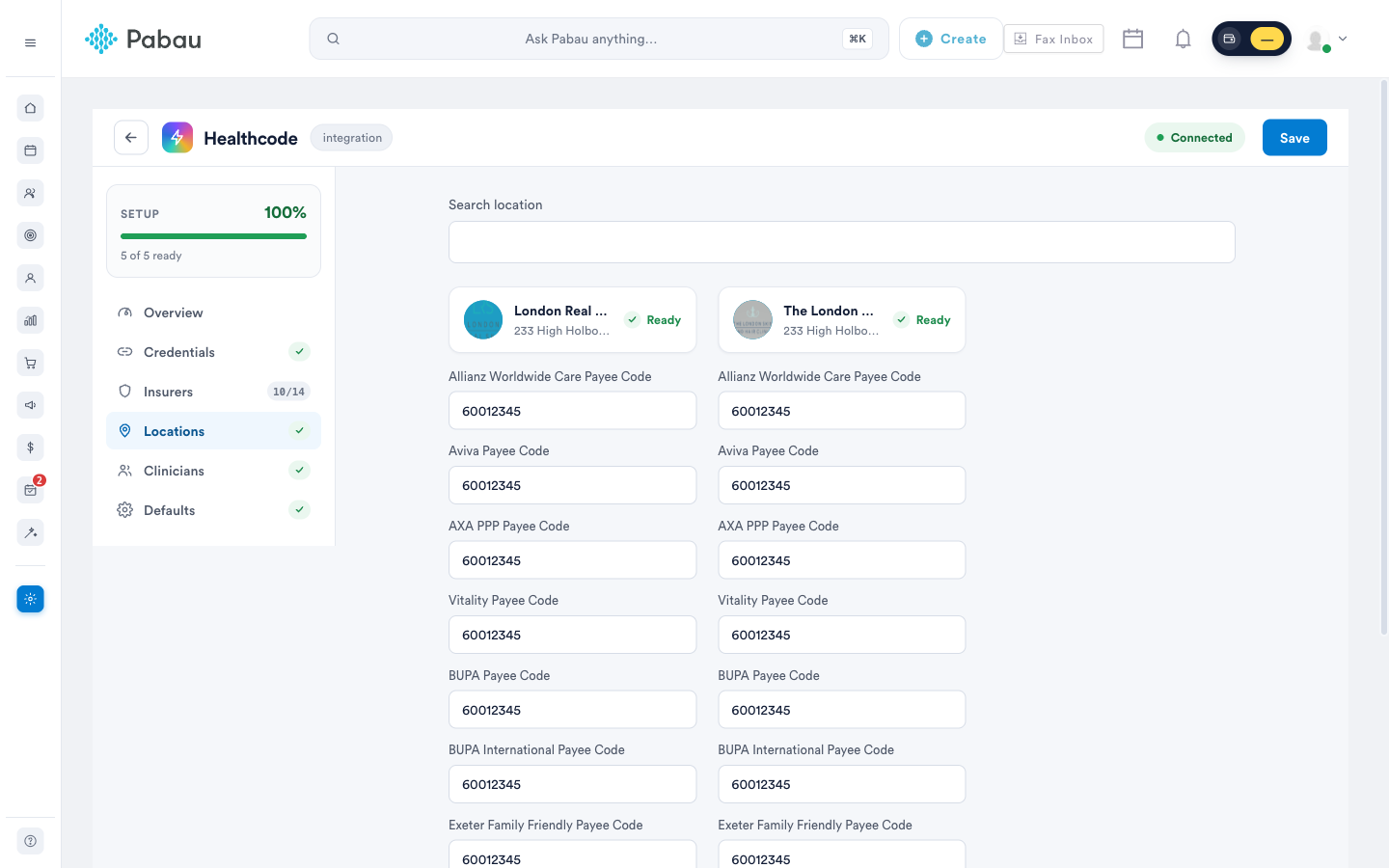Image resolution: width=1389 pixels, height=868 pixels.
Task: Click the Search location field
Action: 842,242
